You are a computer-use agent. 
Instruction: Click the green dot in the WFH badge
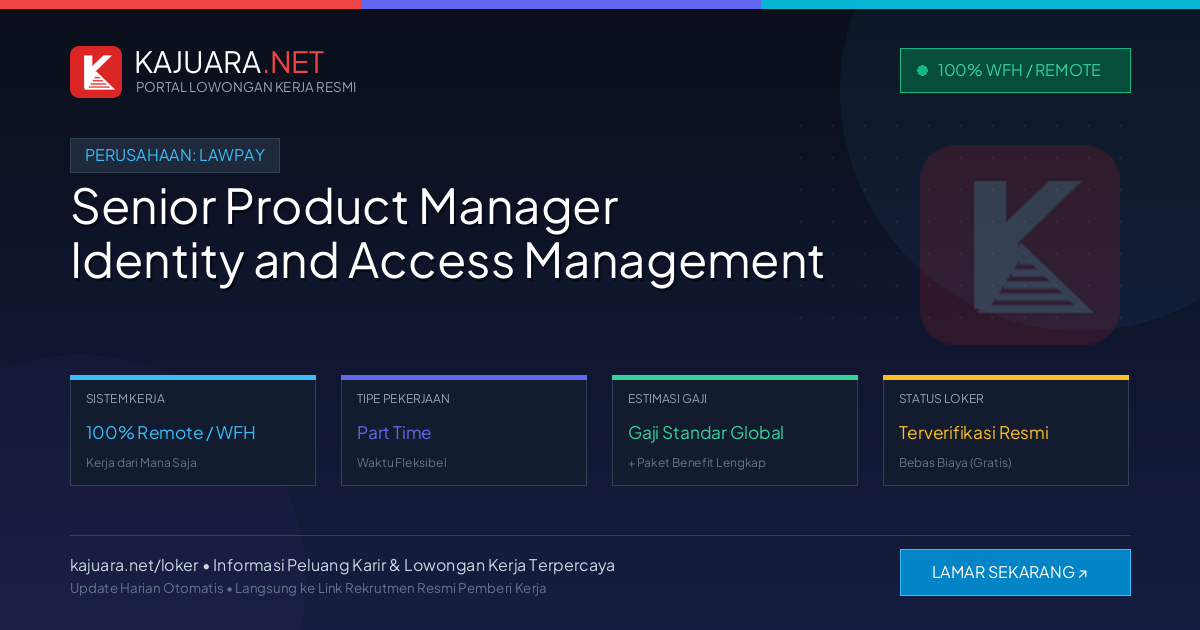click(922, 71)
